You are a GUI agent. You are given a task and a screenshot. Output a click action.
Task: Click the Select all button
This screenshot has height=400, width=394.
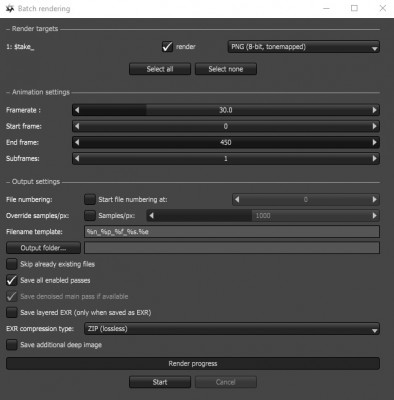[160, 69]
